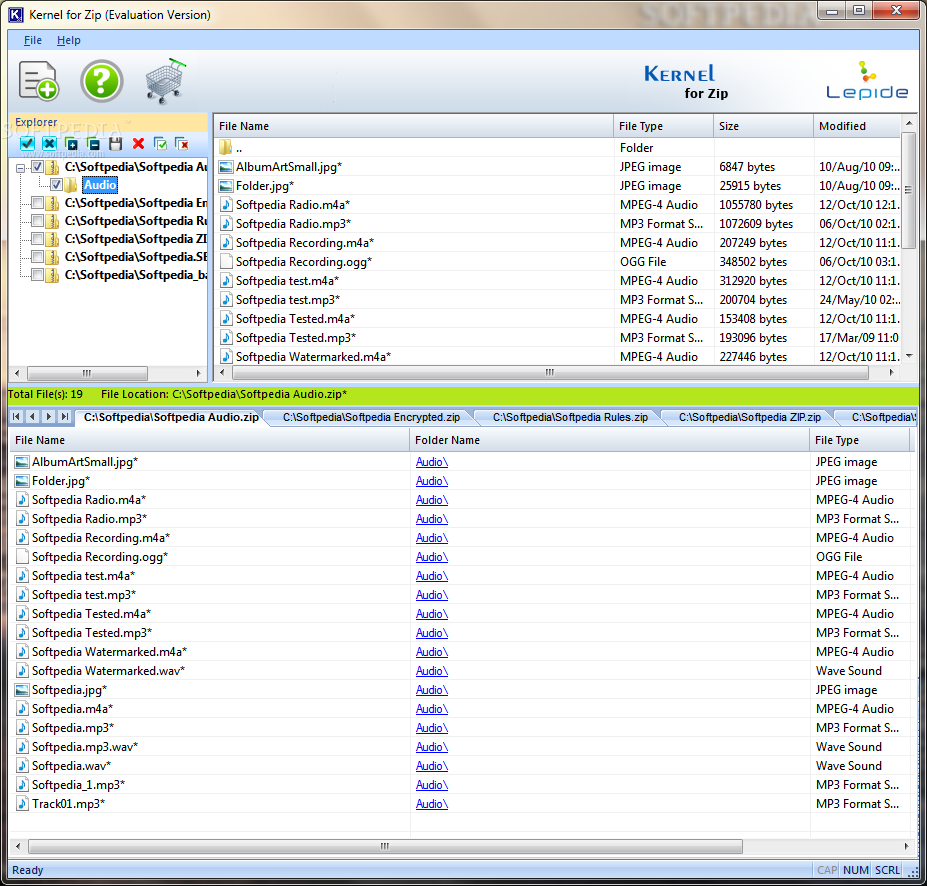The image size is (927, 886).
Task: Click the check-all icon in Explorer toolbar
Action: point(27,144)
